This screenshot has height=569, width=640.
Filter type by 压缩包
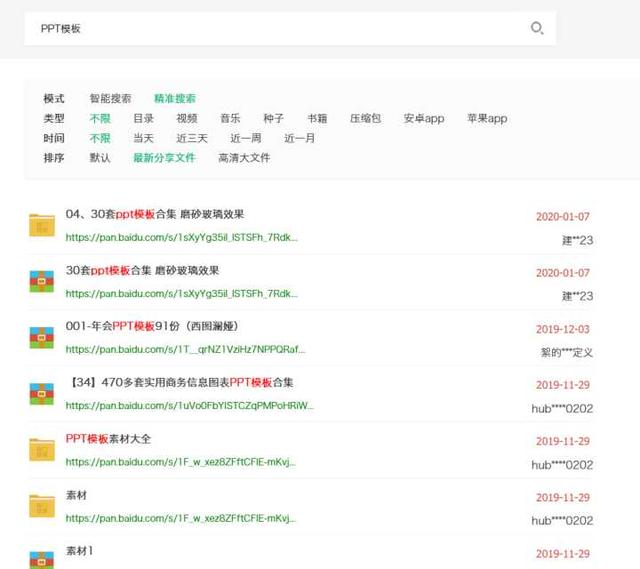tap(365, 118)
